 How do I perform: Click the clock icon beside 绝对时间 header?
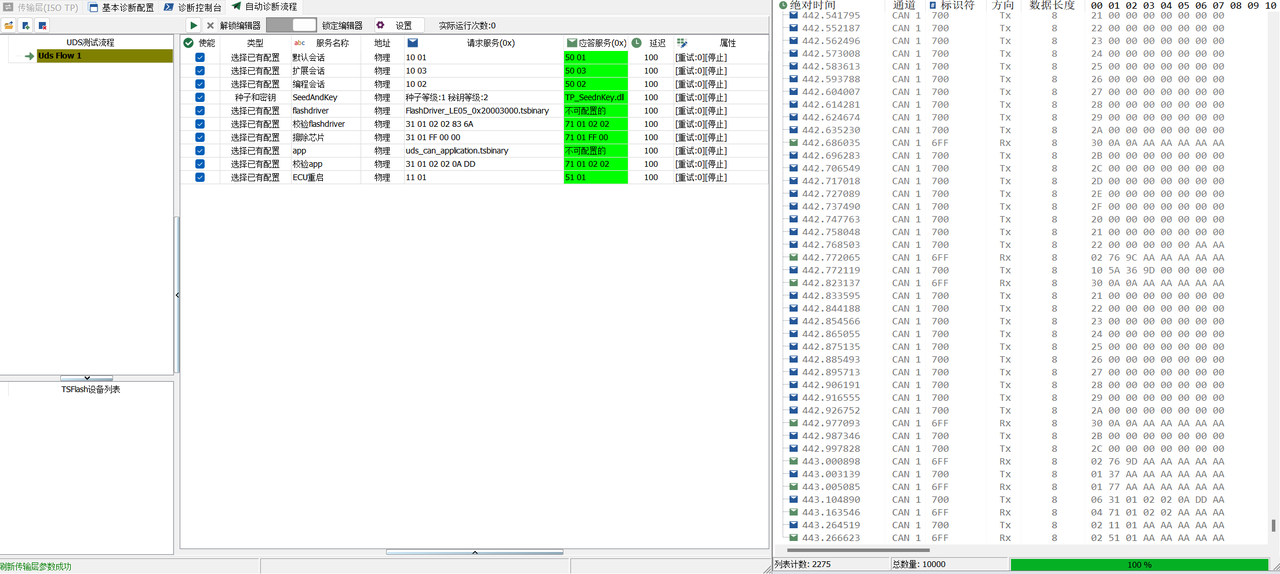[783, 5]
